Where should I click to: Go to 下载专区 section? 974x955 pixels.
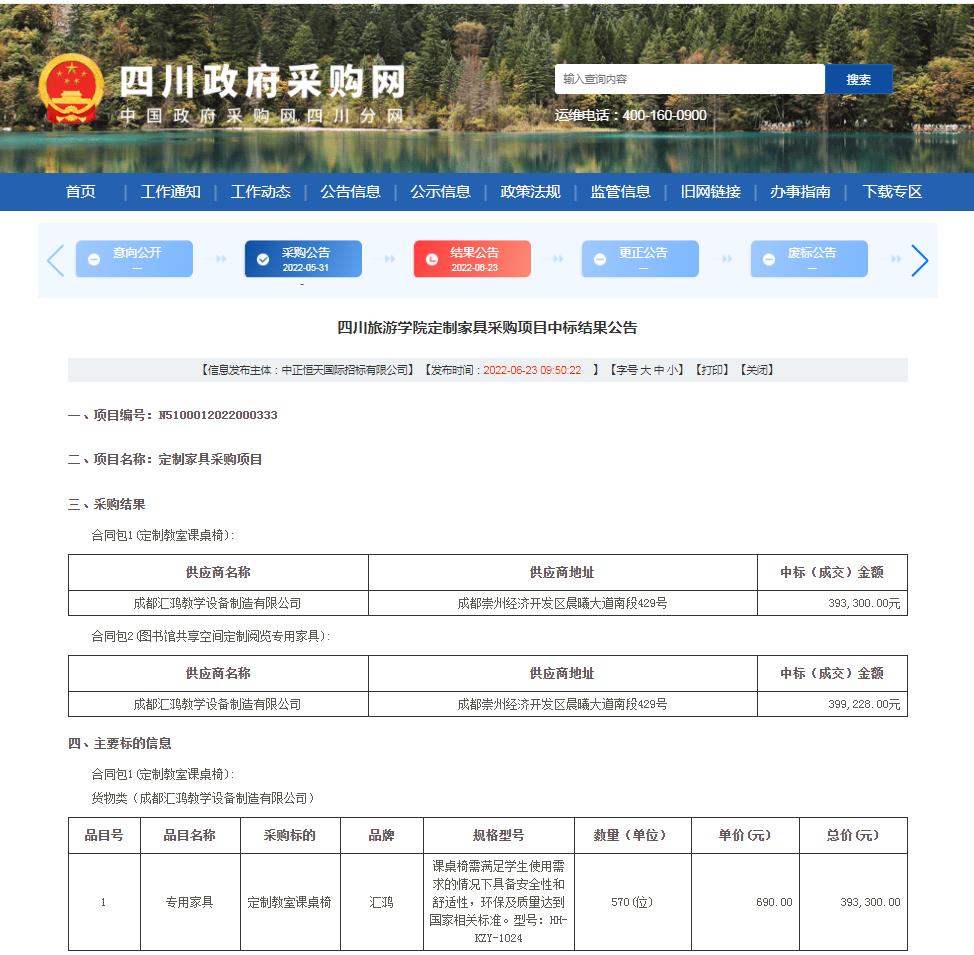click(x=892, y=191)
